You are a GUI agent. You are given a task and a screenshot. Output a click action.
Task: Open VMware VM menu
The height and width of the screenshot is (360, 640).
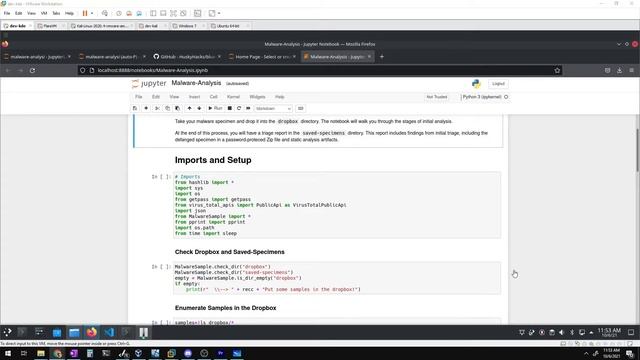(44, 13)
